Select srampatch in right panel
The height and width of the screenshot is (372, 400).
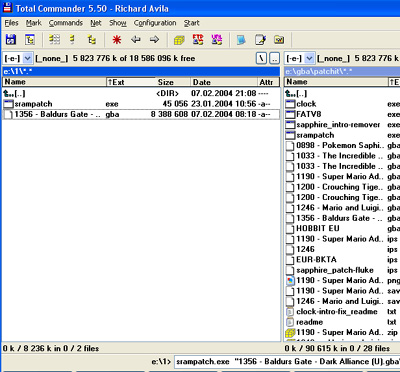(x=342, y=135)
